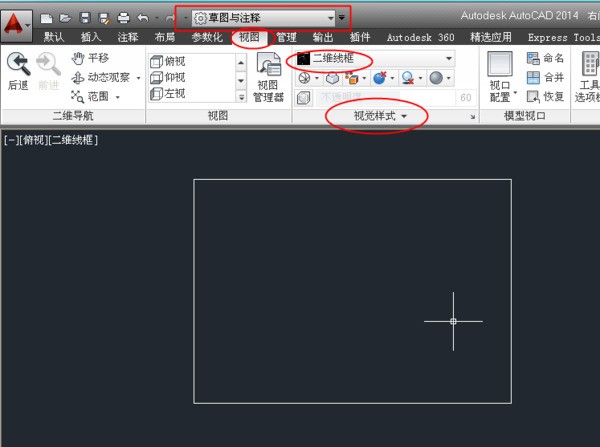Viewport: 600px width, 447px height.
Task: Expand the 视觉样式 panel
Action: coord(381,117)
